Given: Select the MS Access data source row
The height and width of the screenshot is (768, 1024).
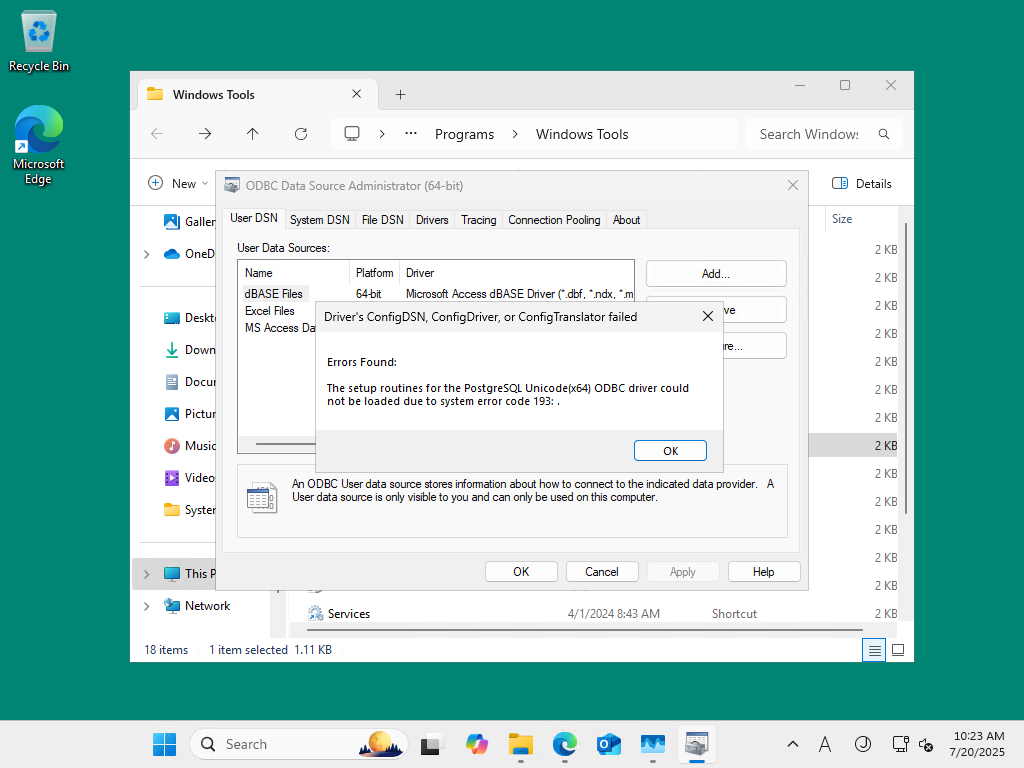Looking at the screenshot, I should pyautogui.click(x=280, y=328).
